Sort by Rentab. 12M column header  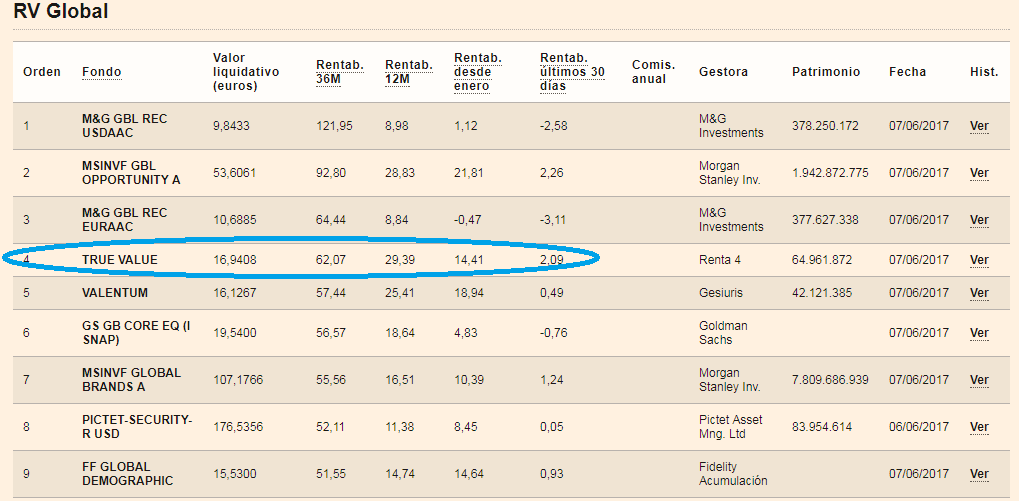pos(409,72)
